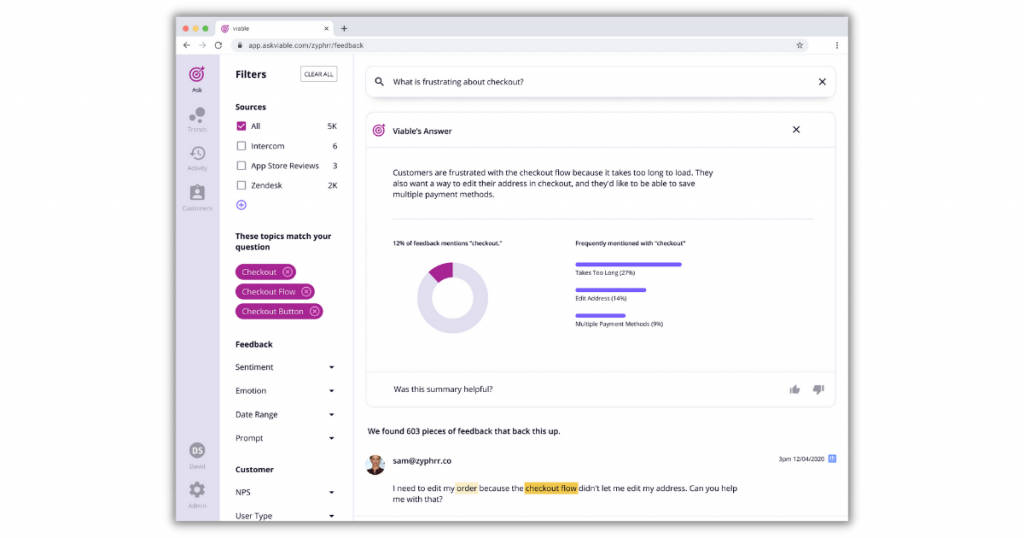Open the Ask section in sidebar
Screen dimensions: 1024x538
pyautogui.click(x=197, y=76)
